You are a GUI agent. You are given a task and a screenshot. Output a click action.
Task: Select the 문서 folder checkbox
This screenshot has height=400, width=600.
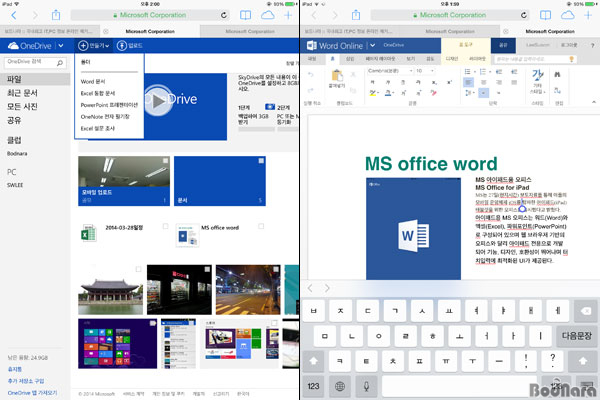(261, 161)
